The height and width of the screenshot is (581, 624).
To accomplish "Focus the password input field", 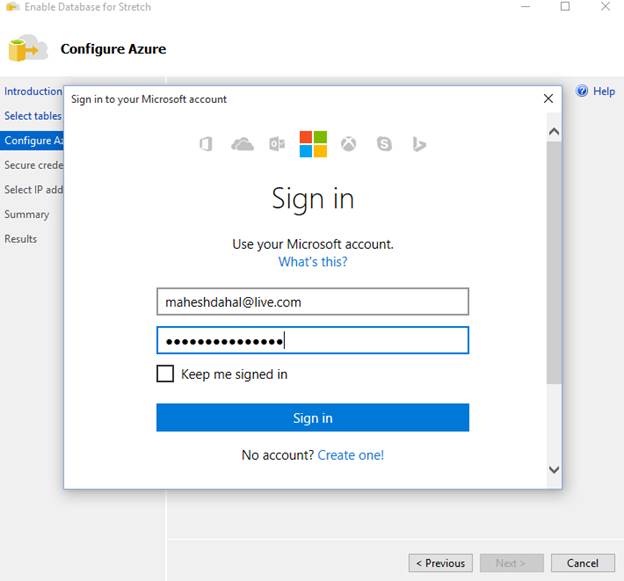I will click(x=313, y=340).
